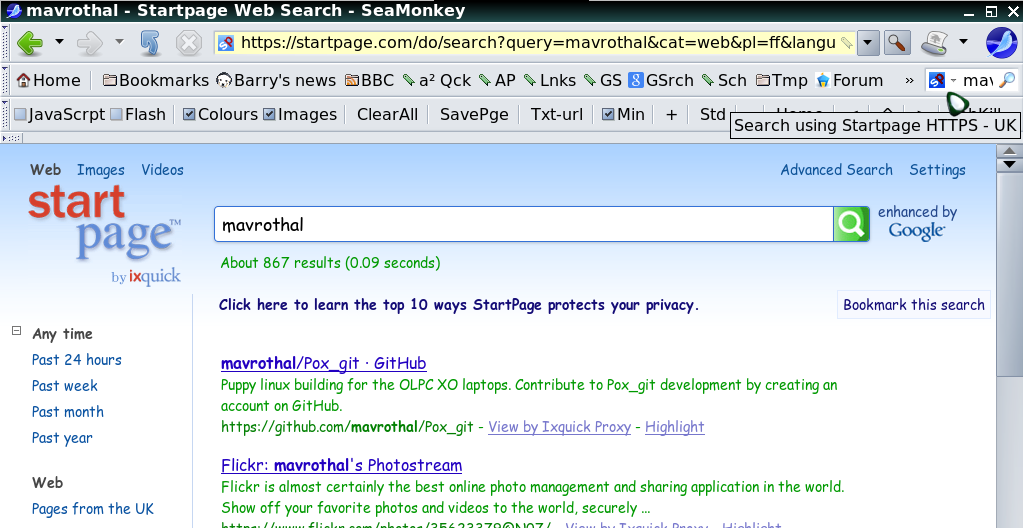Collapse the toolbar using its left grippy
1023x528 pixels.
[x=6, y=114]
